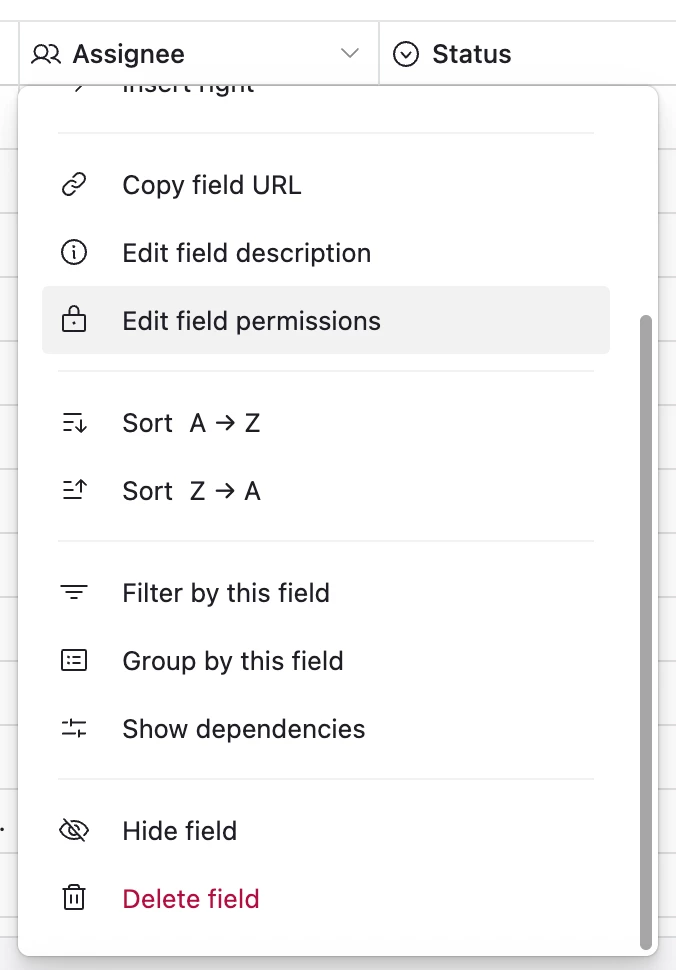Click the filter lines icon
This screenshot has width=676, height=970.
74,593
